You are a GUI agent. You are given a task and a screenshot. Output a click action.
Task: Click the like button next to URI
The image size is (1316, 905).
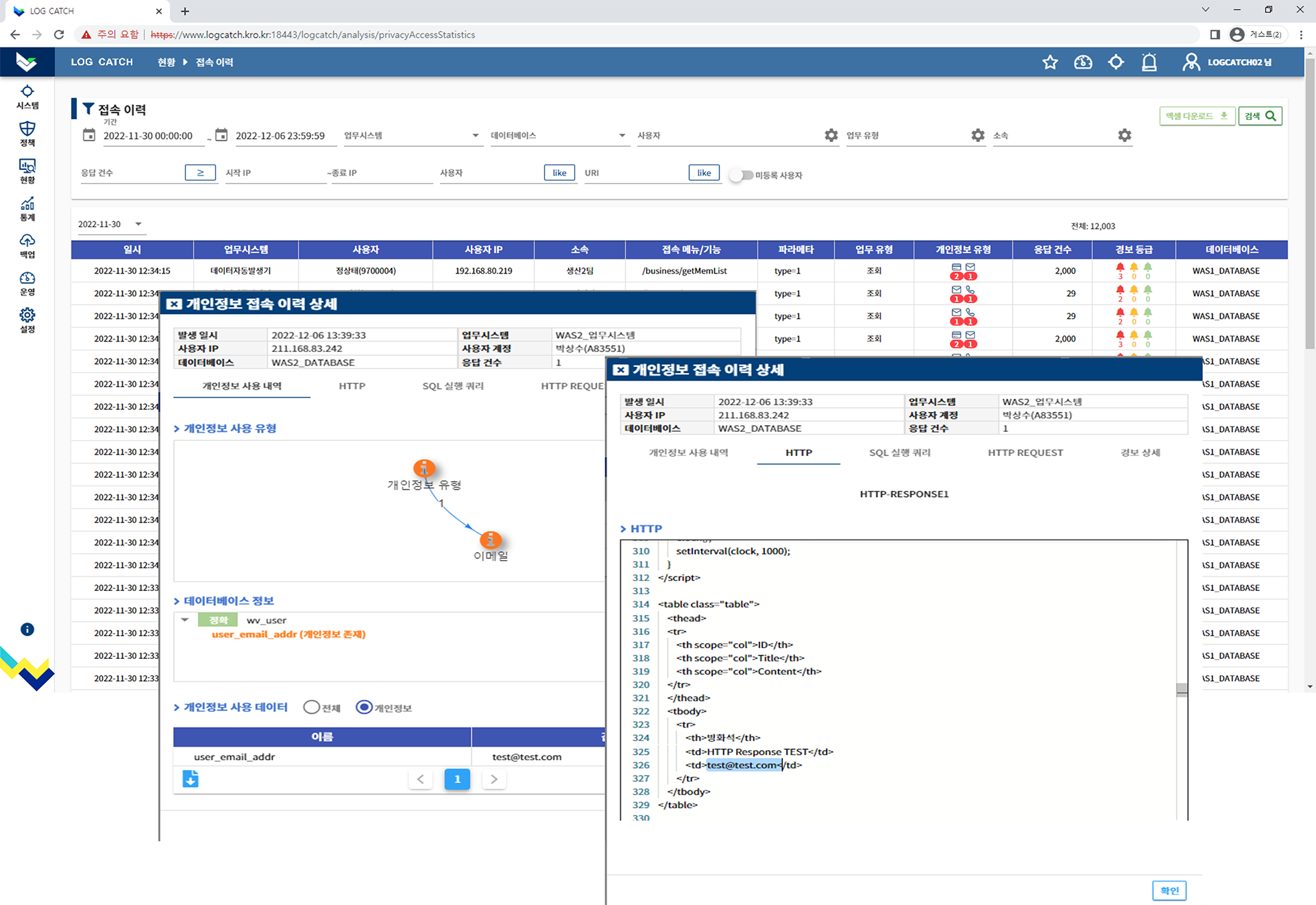(704, 173)
